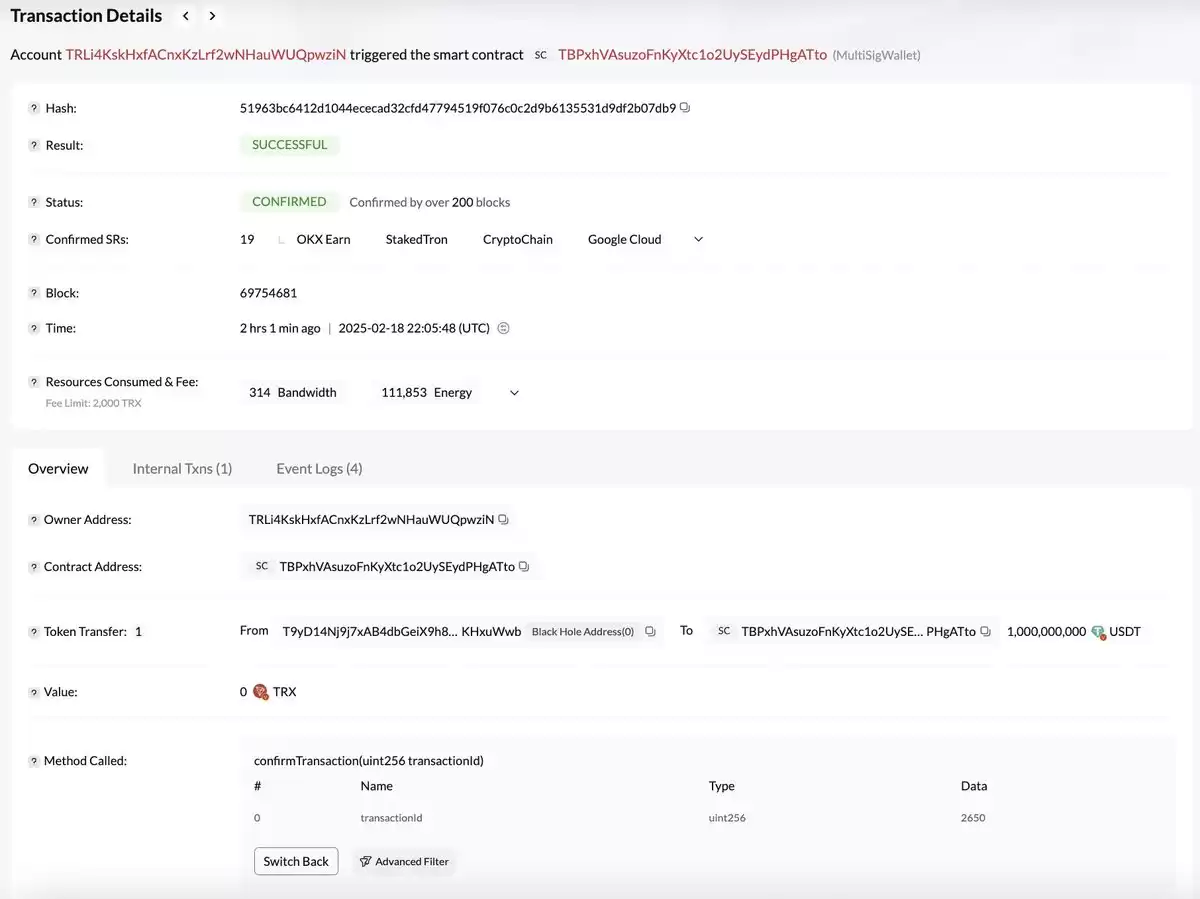1200x899 pixels.
Task: Open Owner Address TRLi4KskHxf... link
Action: coord(371,519)
